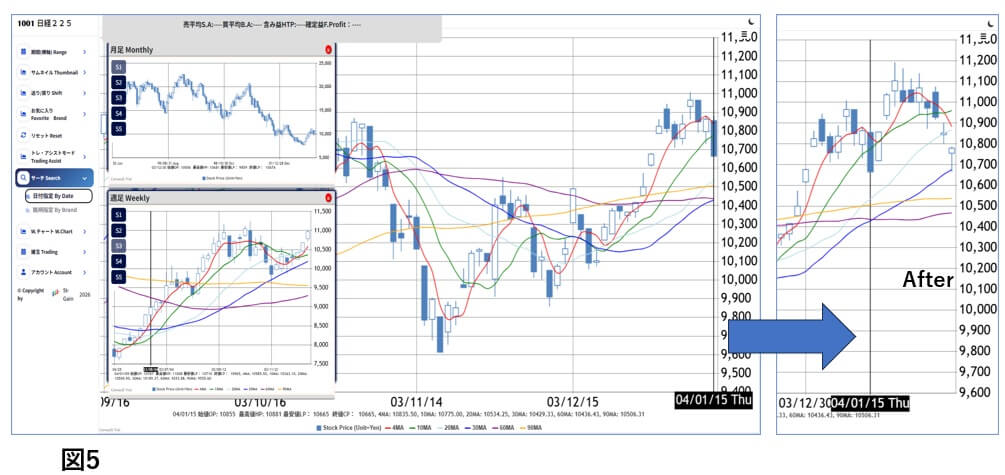1005x475 pixels.
Task: Click the 1001 日経225 brand title
Action: (x=44, y=23)
